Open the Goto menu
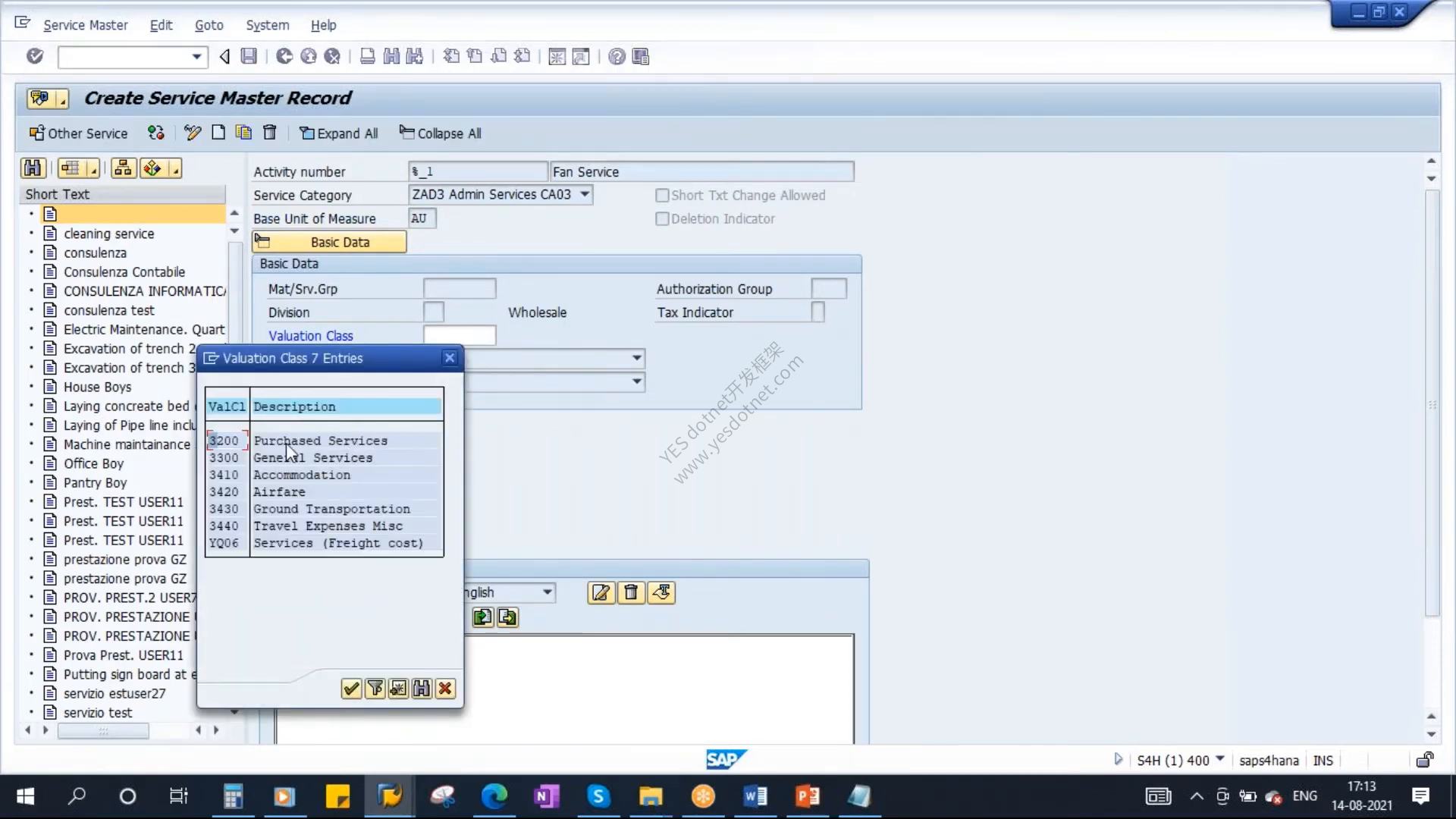The image size is (1456, 819). pyautogui.click(x=209, y=25)
